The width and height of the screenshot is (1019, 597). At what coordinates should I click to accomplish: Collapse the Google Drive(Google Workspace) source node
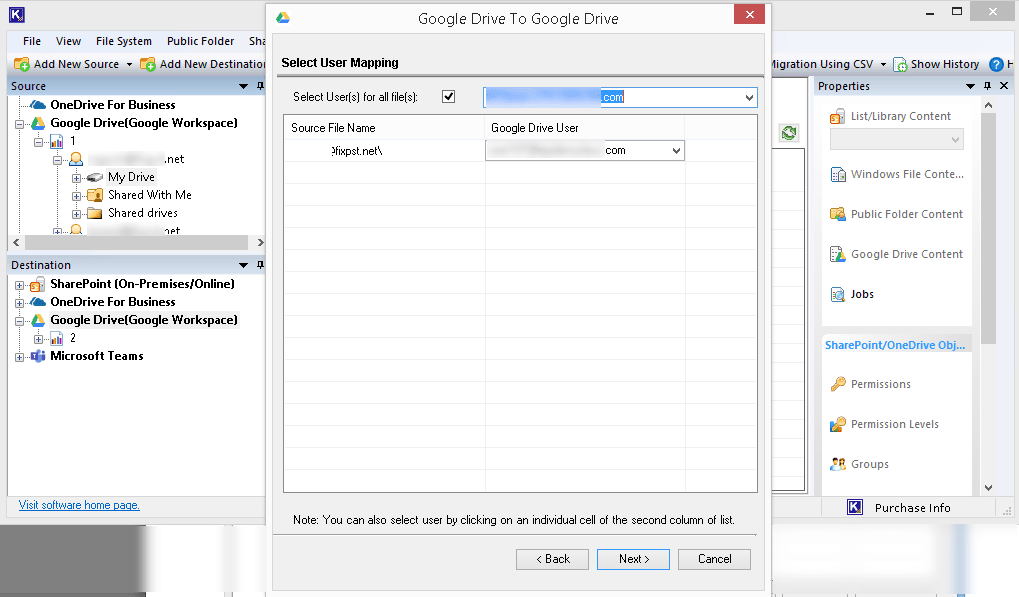coord(19,123)
